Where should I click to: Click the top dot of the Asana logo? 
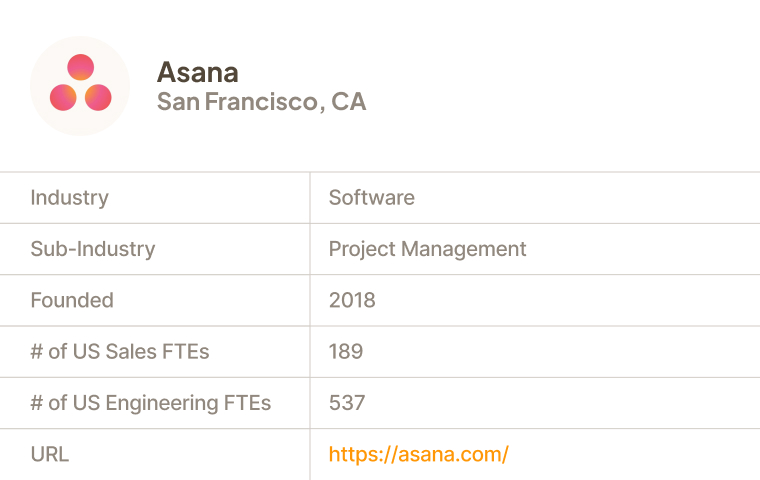(x=80, y=67)
